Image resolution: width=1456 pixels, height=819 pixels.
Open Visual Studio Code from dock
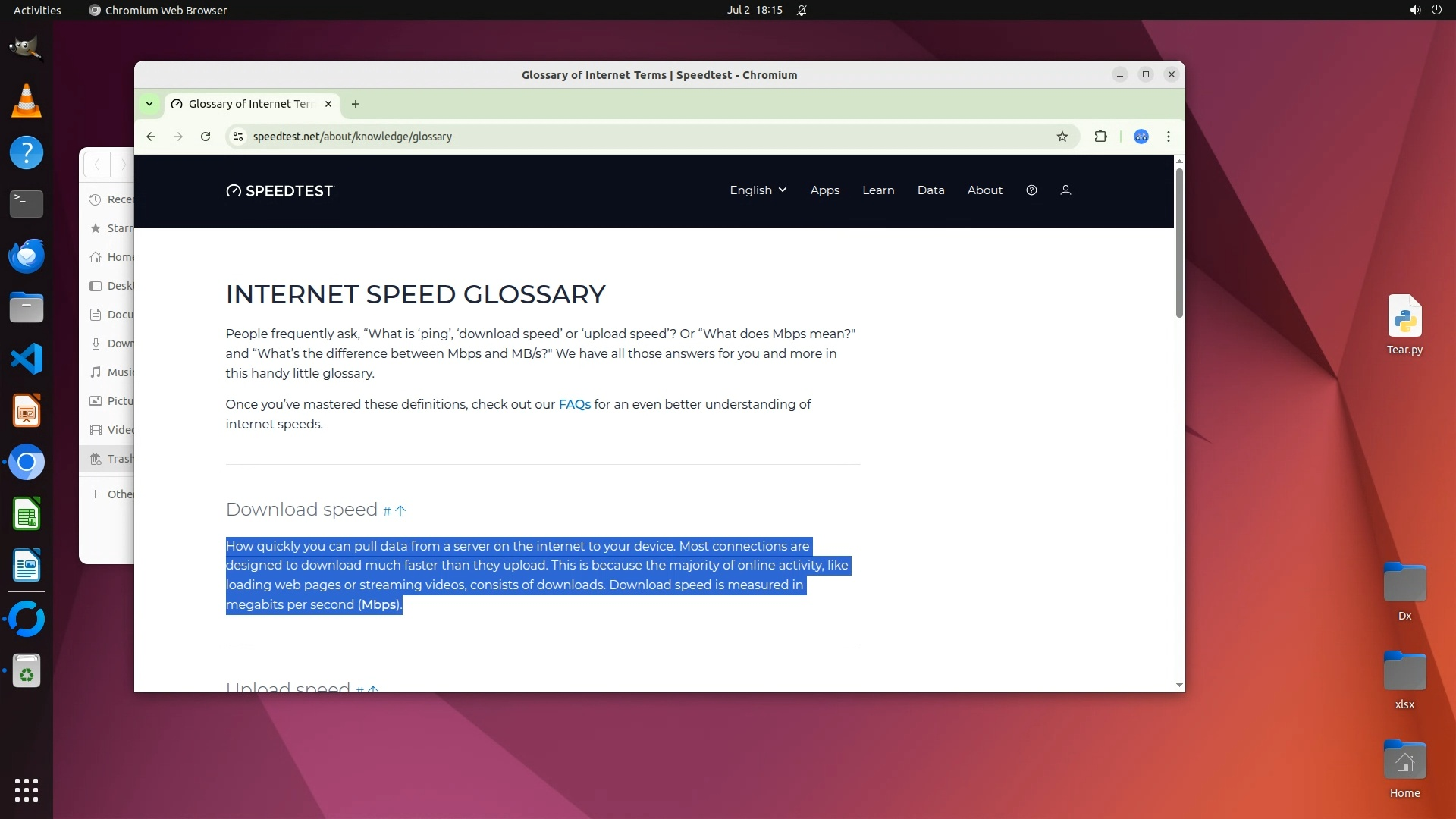click(27, 359)
